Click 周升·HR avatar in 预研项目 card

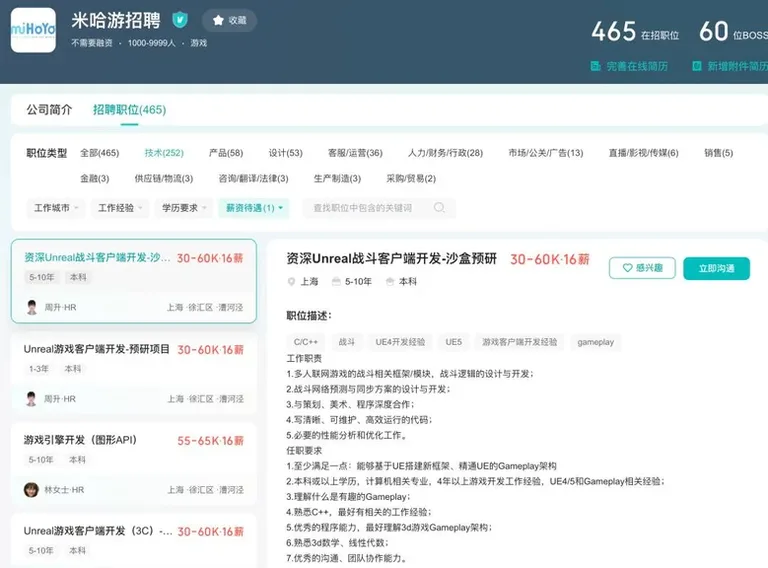(x=31, y=399)
